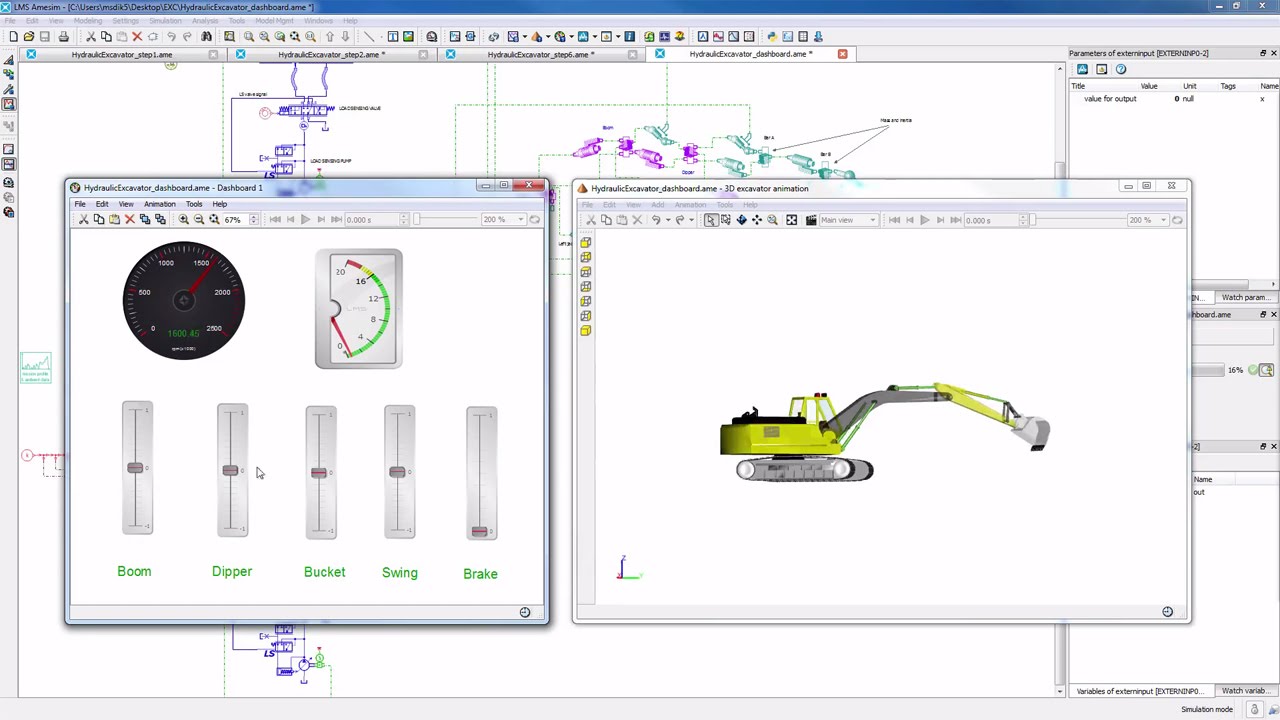Choose pan arrows tool in 3D animation window
This screenshot has width=1280, height=720.
click(757, 220)
